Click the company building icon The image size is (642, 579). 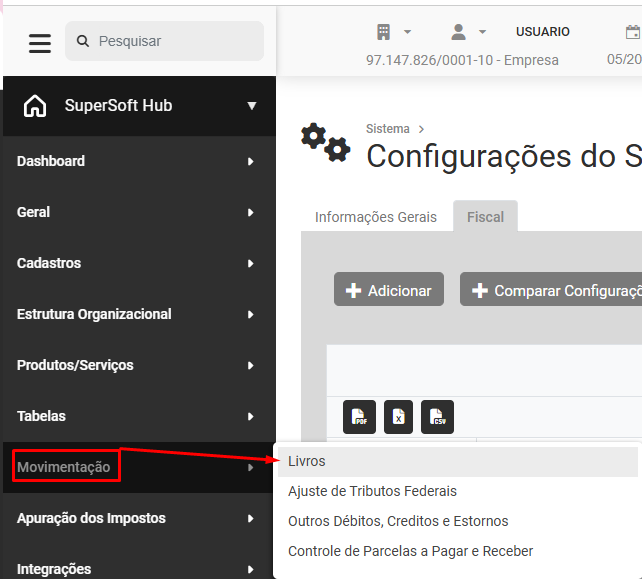(383, 32)
